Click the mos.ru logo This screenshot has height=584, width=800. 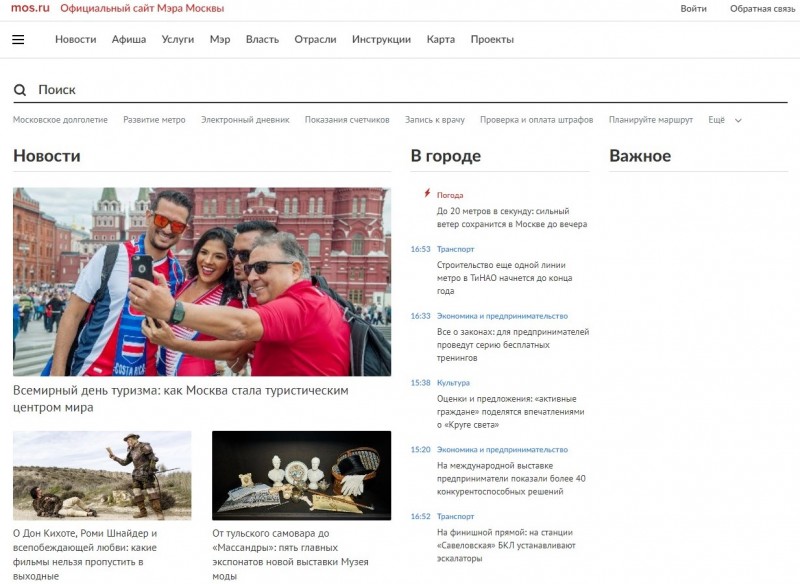point(30,8)
